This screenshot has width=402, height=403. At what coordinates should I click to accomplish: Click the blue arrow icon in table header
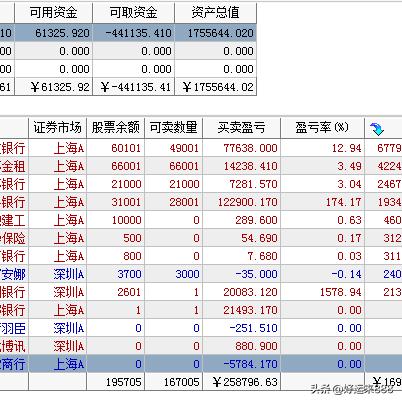click(x=377, y=129)
